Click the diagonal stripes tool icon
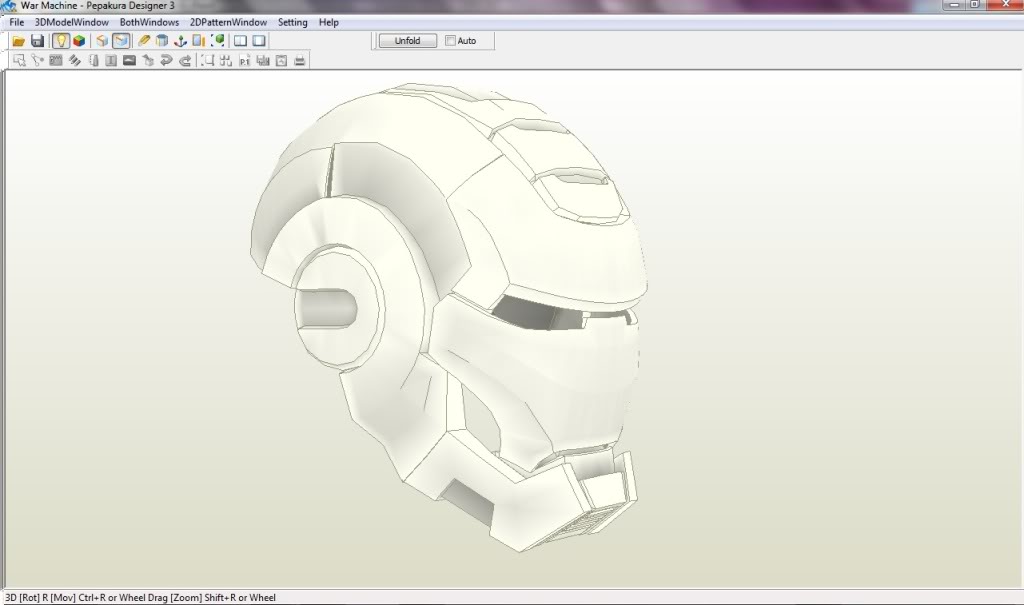 click(74, 61)
